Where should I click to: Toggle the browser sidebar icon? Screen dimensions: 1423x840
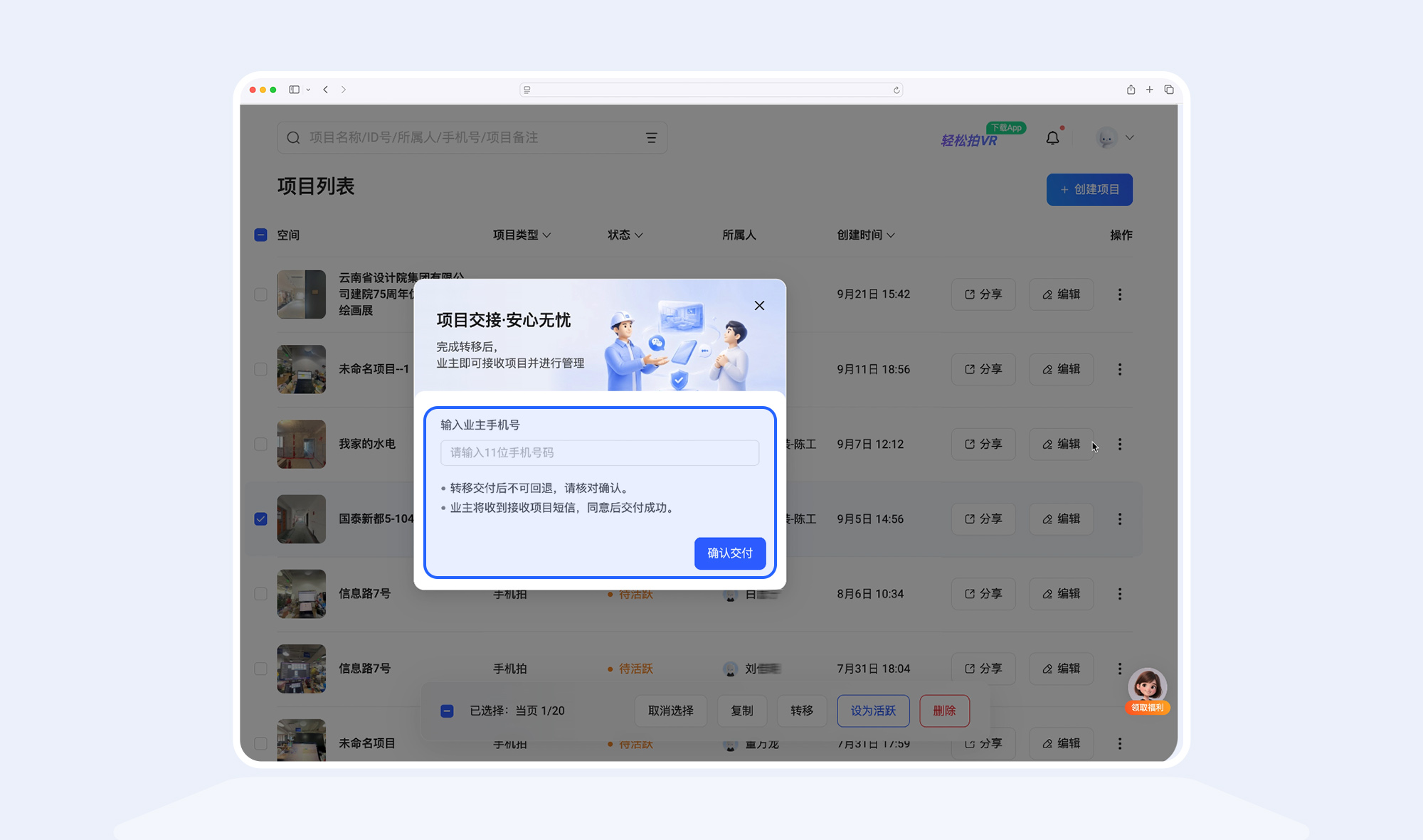294,90
